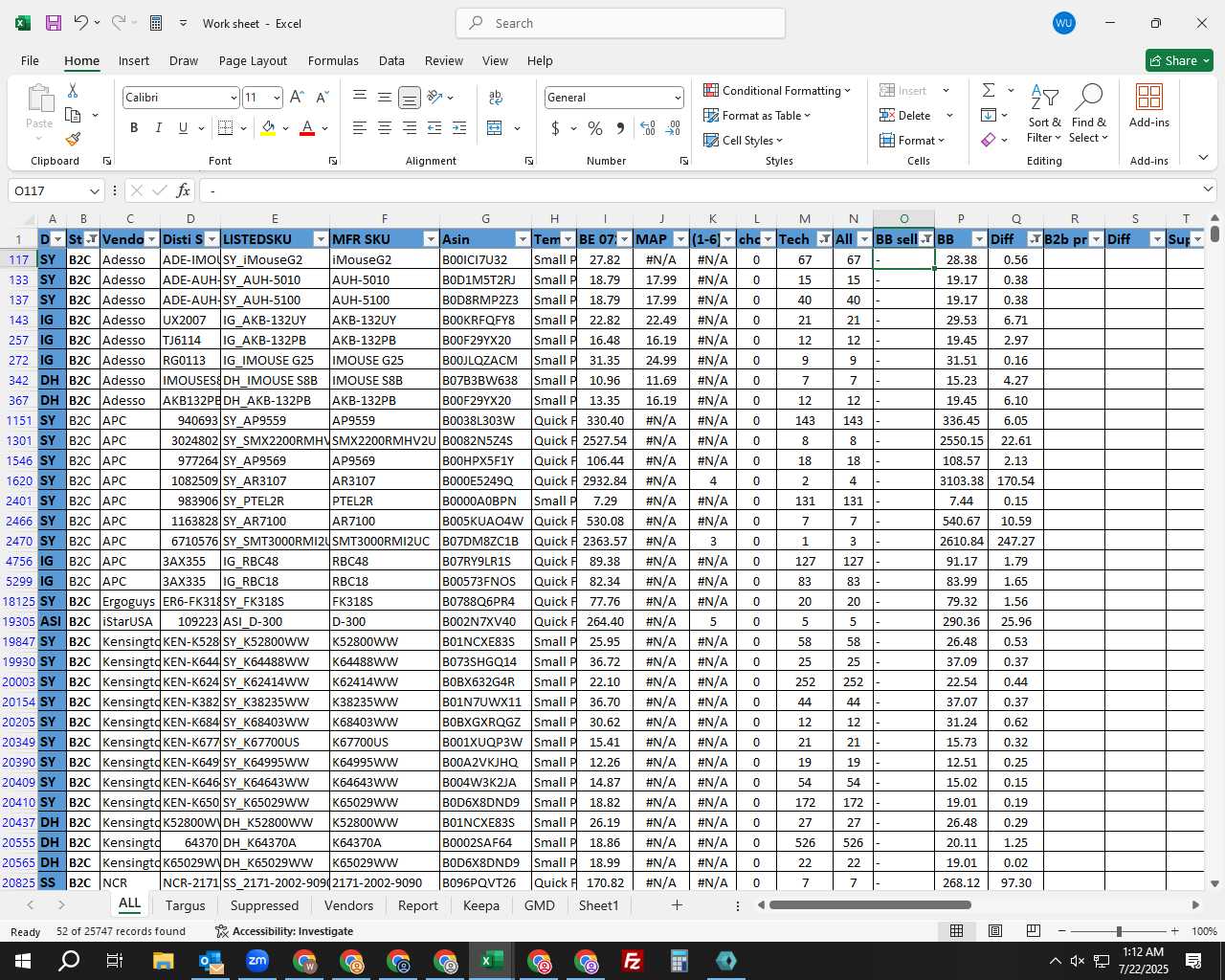
Task: Switch to the Formulas ribbon tab
Action: 333,60
